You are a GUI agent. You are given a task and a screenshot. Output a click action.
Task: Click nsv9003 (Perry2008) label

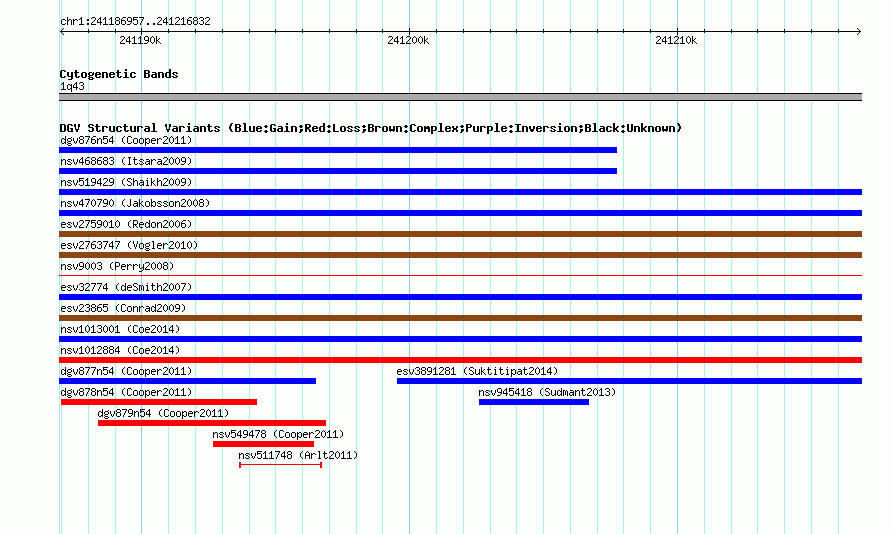117,266
